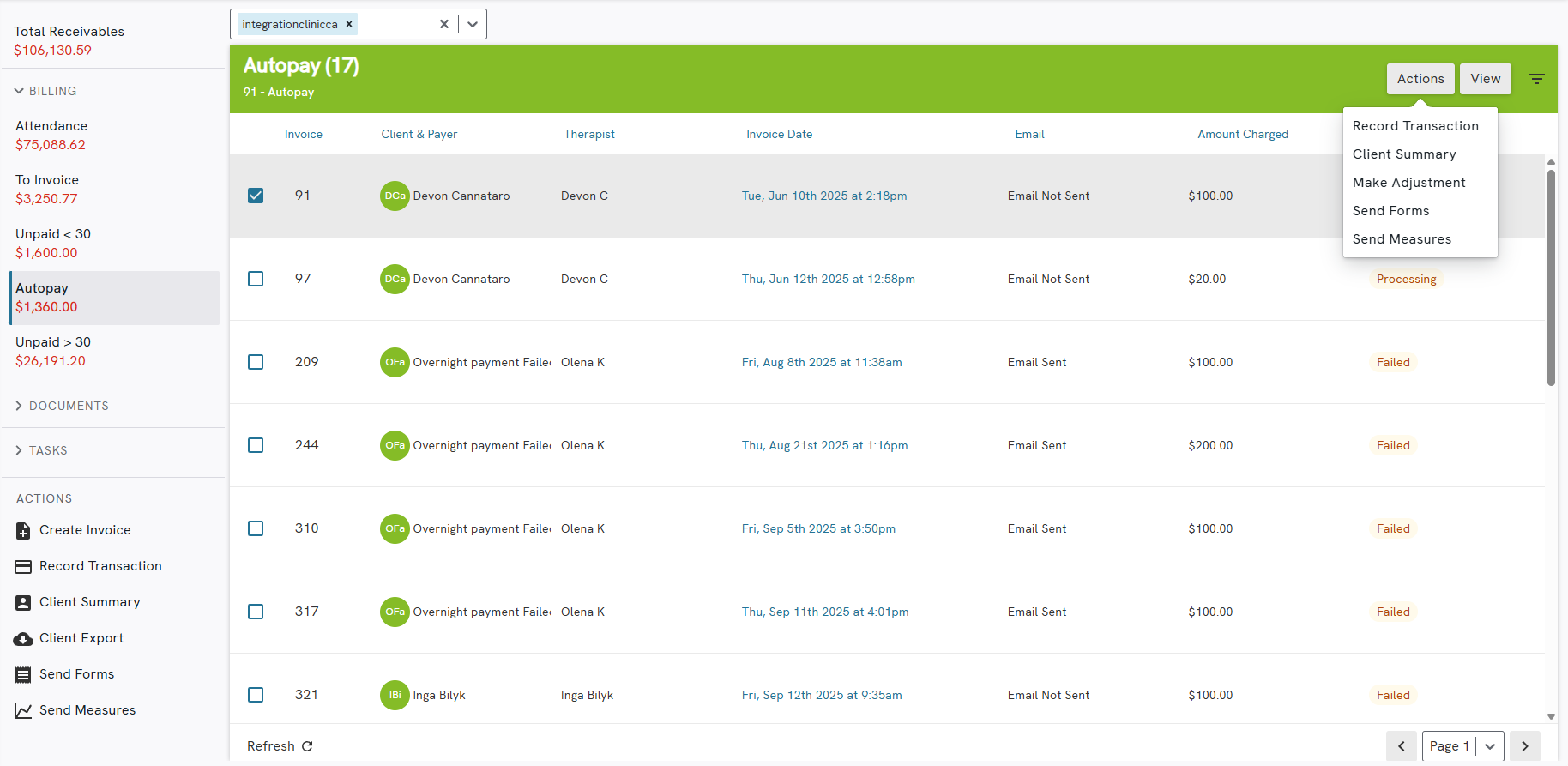This screenshot has height=766, width=1568.
Task: Click the Client Export cloud icon
Action: 23,639
